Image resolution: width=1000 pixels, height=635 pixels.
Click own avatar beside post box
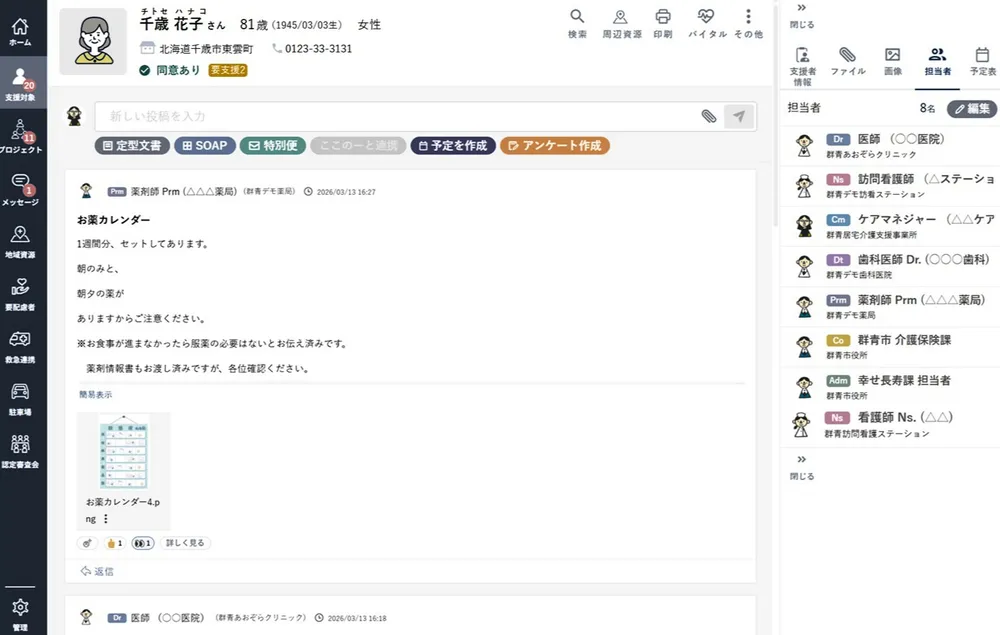click(75, 116)
